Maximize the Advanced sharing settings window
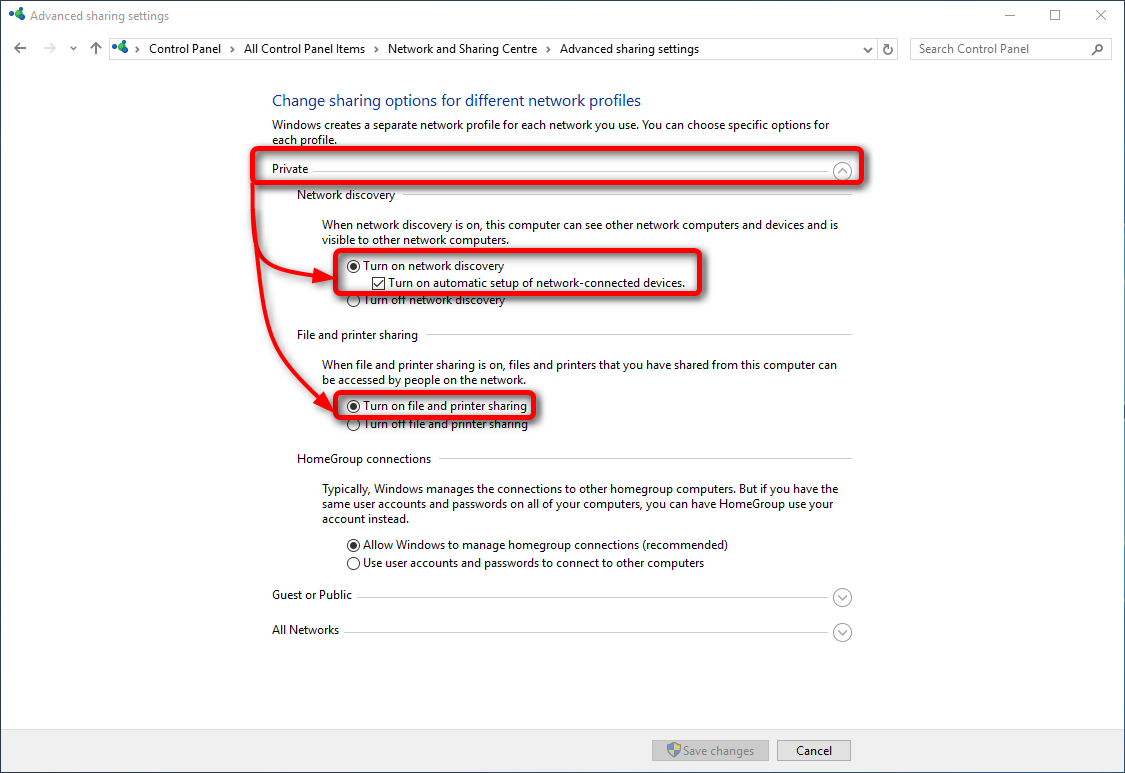 tap(1055, 15)
